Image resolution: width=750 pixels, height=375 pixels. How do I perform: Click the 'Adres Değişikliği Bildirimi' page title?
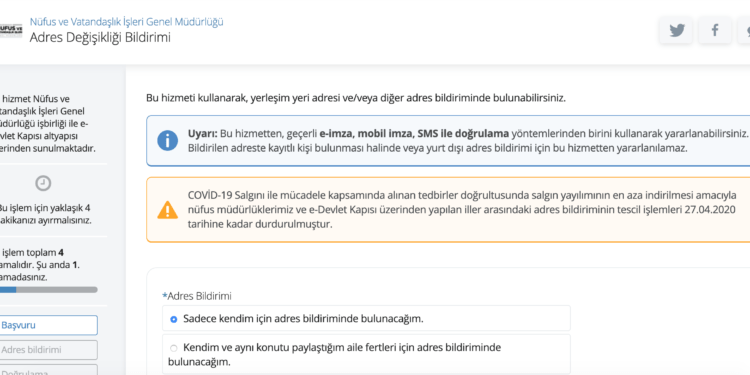coord(100,37)
